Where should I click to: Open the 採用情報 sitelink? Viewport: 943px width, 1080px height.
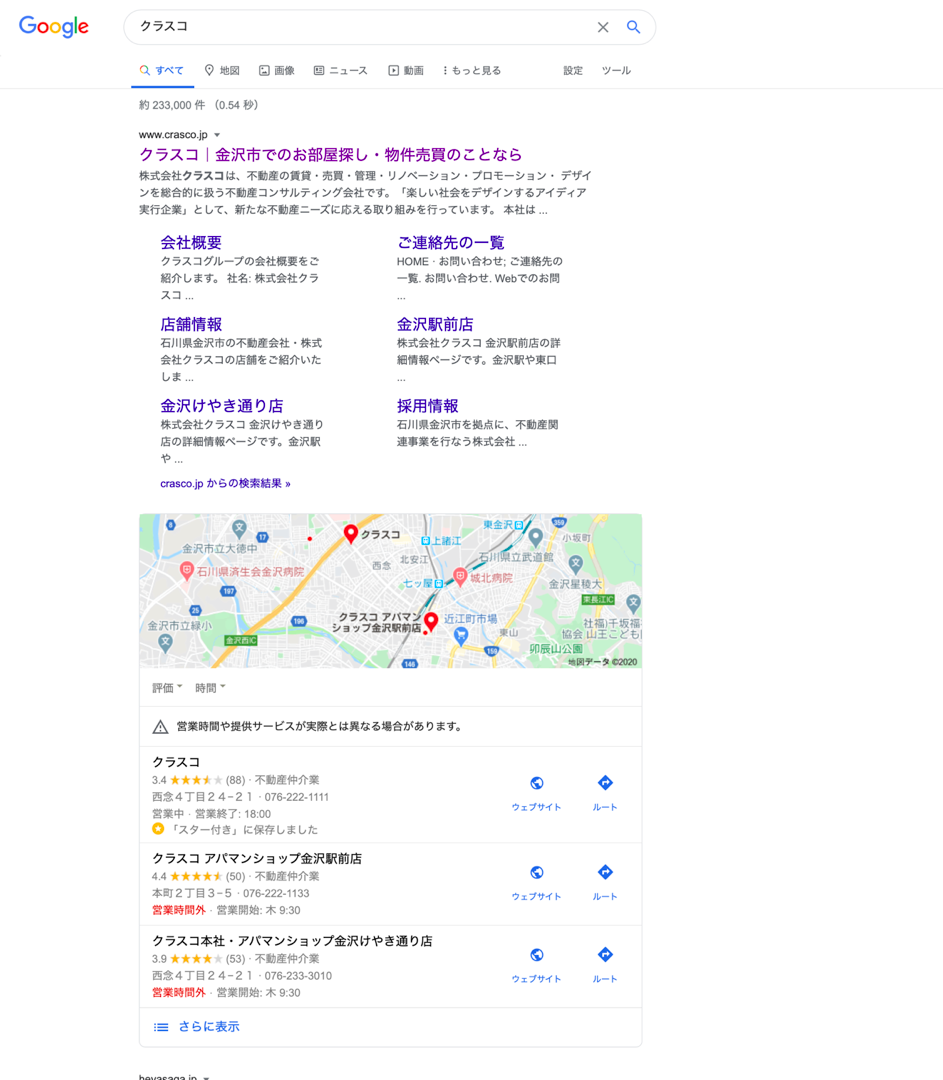pyautogui.click(x=427, y=406)
